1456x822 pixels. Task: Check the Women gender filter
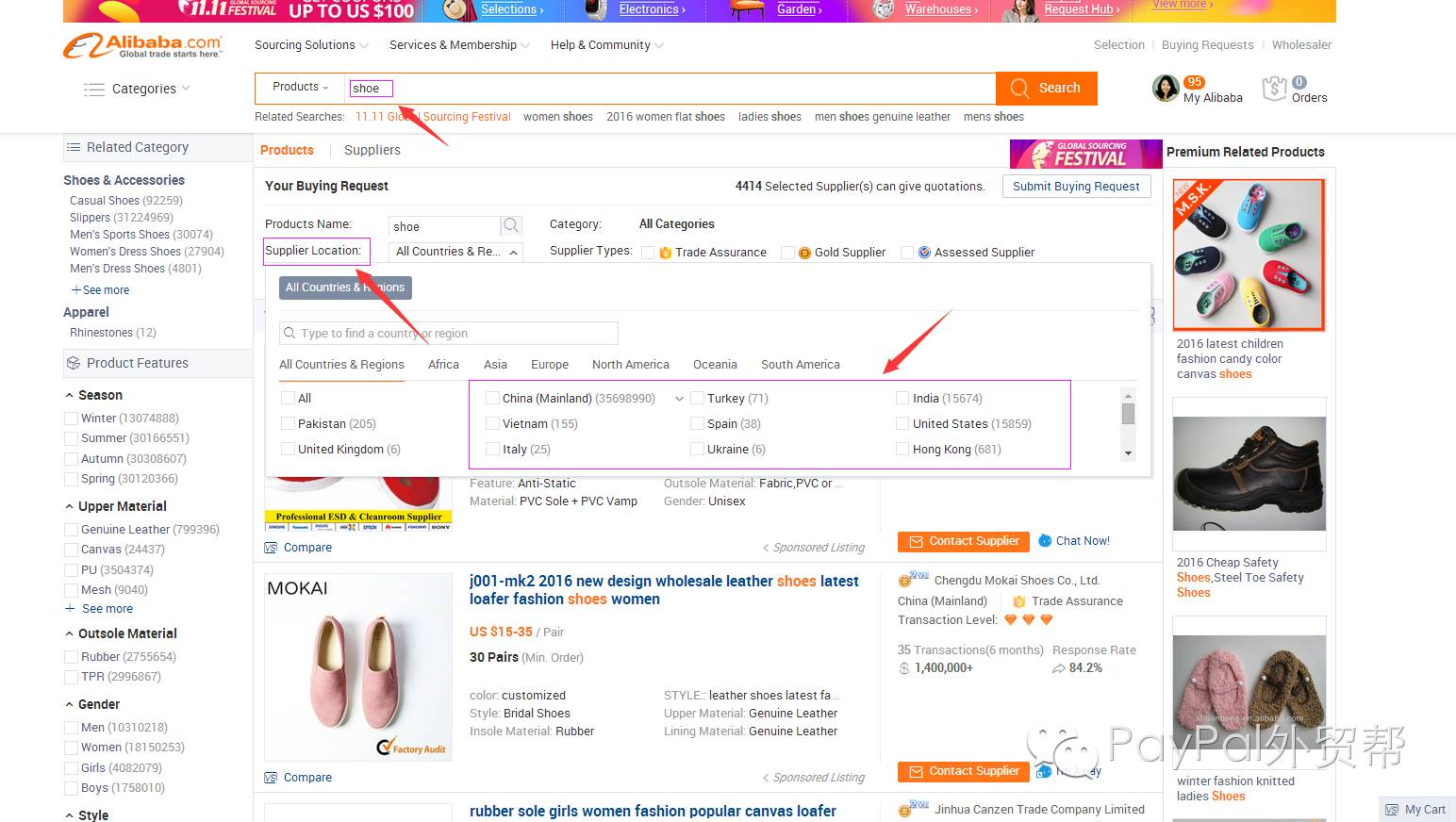point(71,748)
